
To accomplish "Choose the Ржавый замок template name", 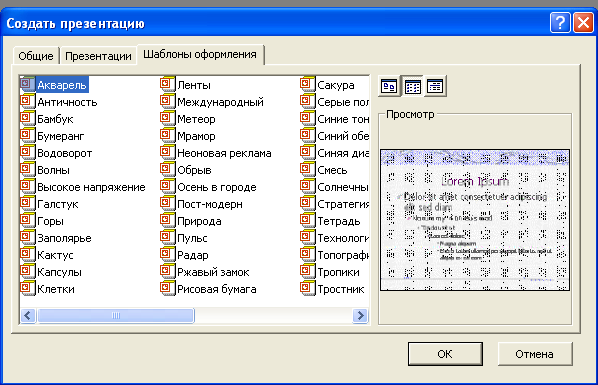I will [213, 272].
